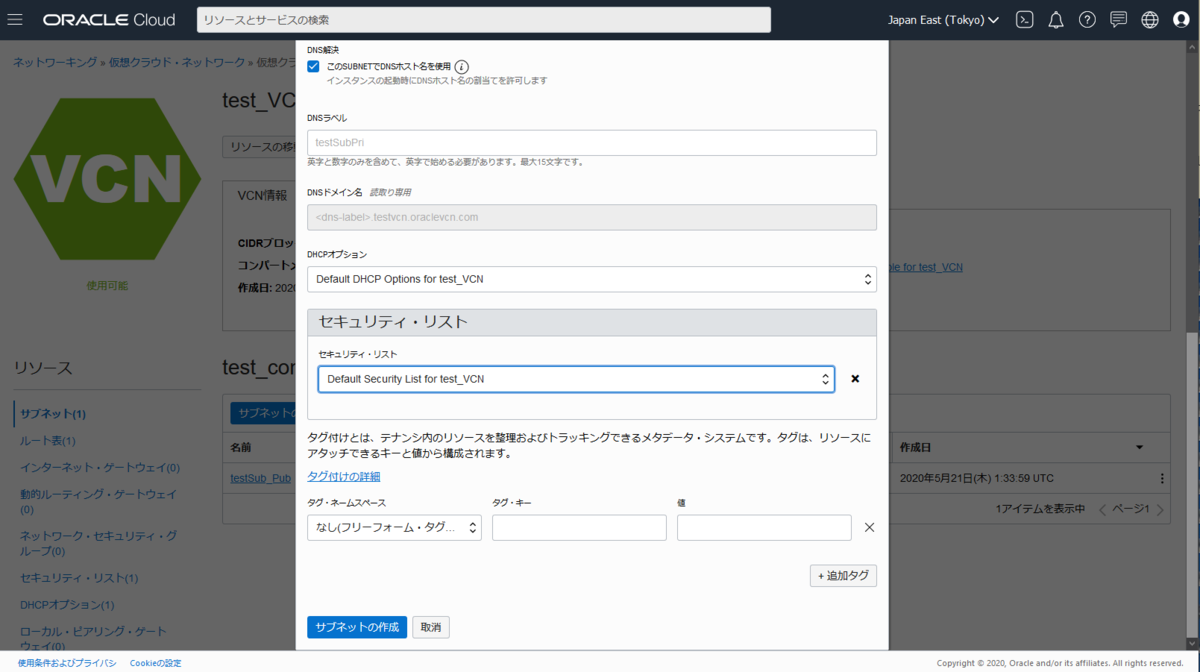Open Terms of Use and Privacy link
The image size is (1200, 672).
(x=67, y=663)
